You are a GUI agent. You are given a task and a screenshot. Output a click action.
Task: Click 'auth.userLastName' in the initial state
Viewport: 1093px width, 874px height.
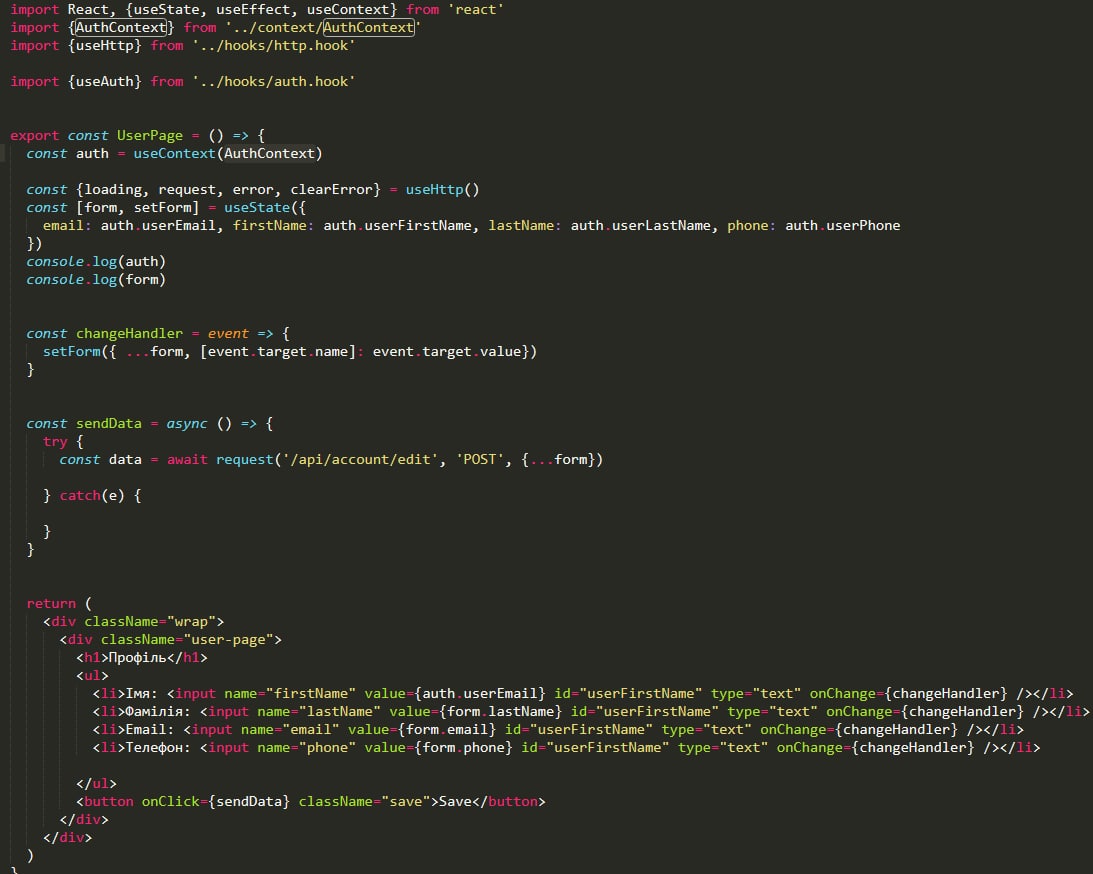(641, 226)
